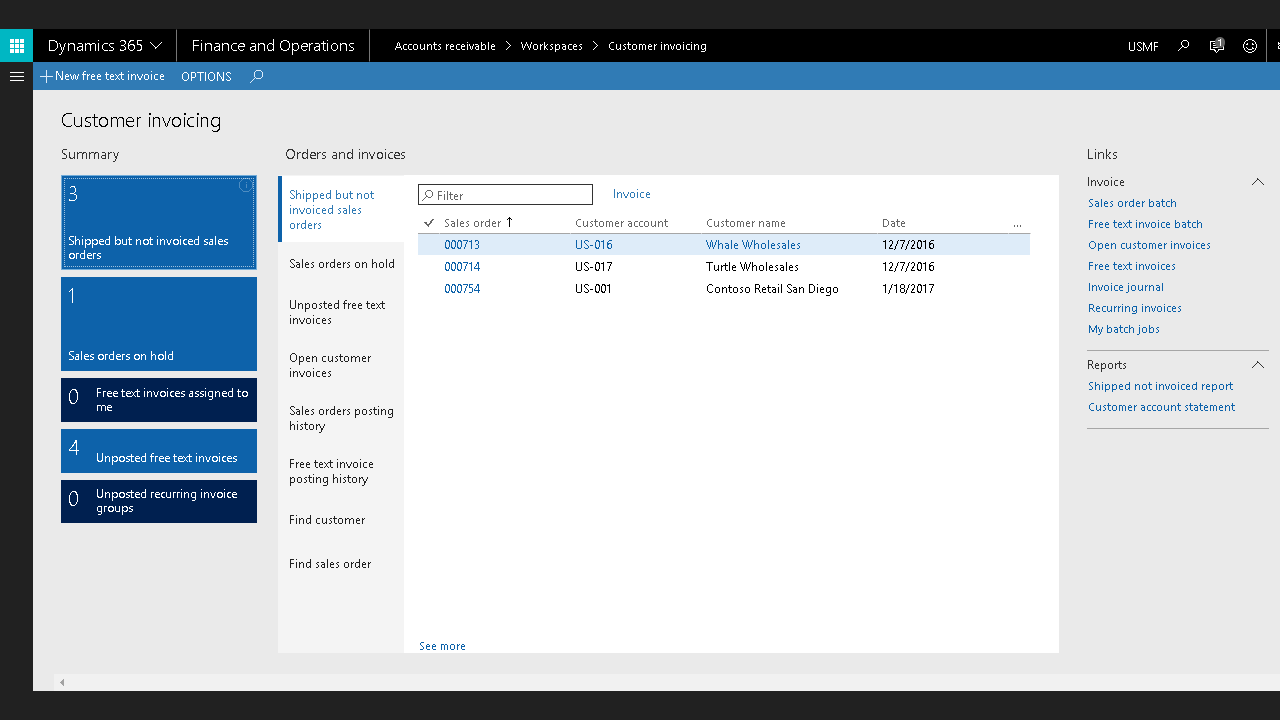Click the See more link
The width and height of the screenshot is (1280, 720).
[442, 646]
